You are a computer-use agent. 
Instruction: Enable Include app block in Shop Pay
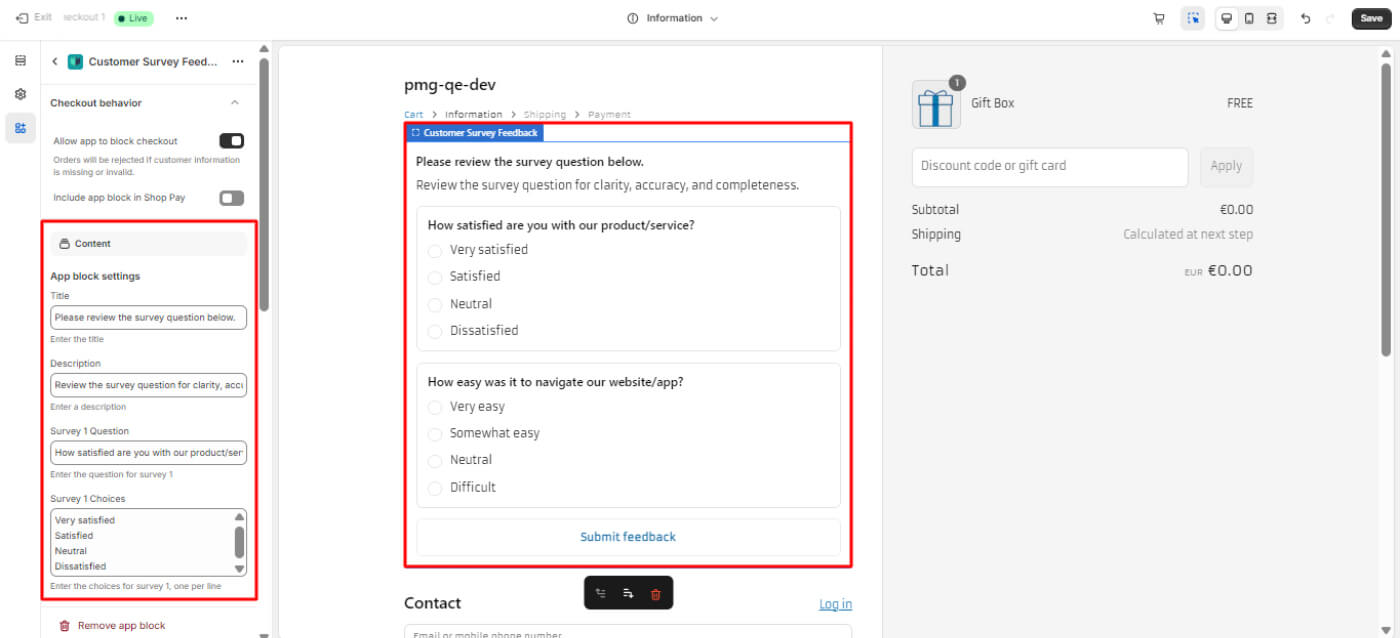(x=231, y=198)
